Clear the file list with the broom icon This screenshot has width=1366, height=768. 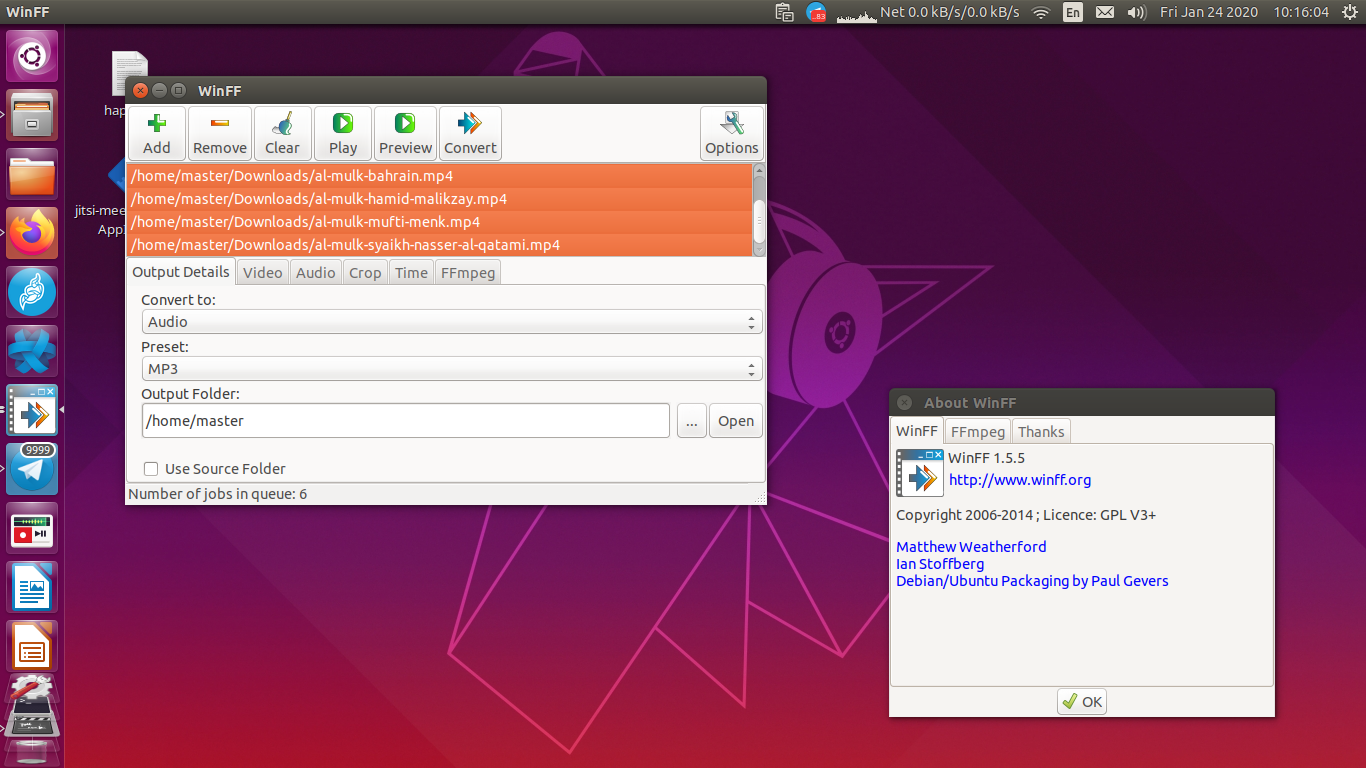282,133
